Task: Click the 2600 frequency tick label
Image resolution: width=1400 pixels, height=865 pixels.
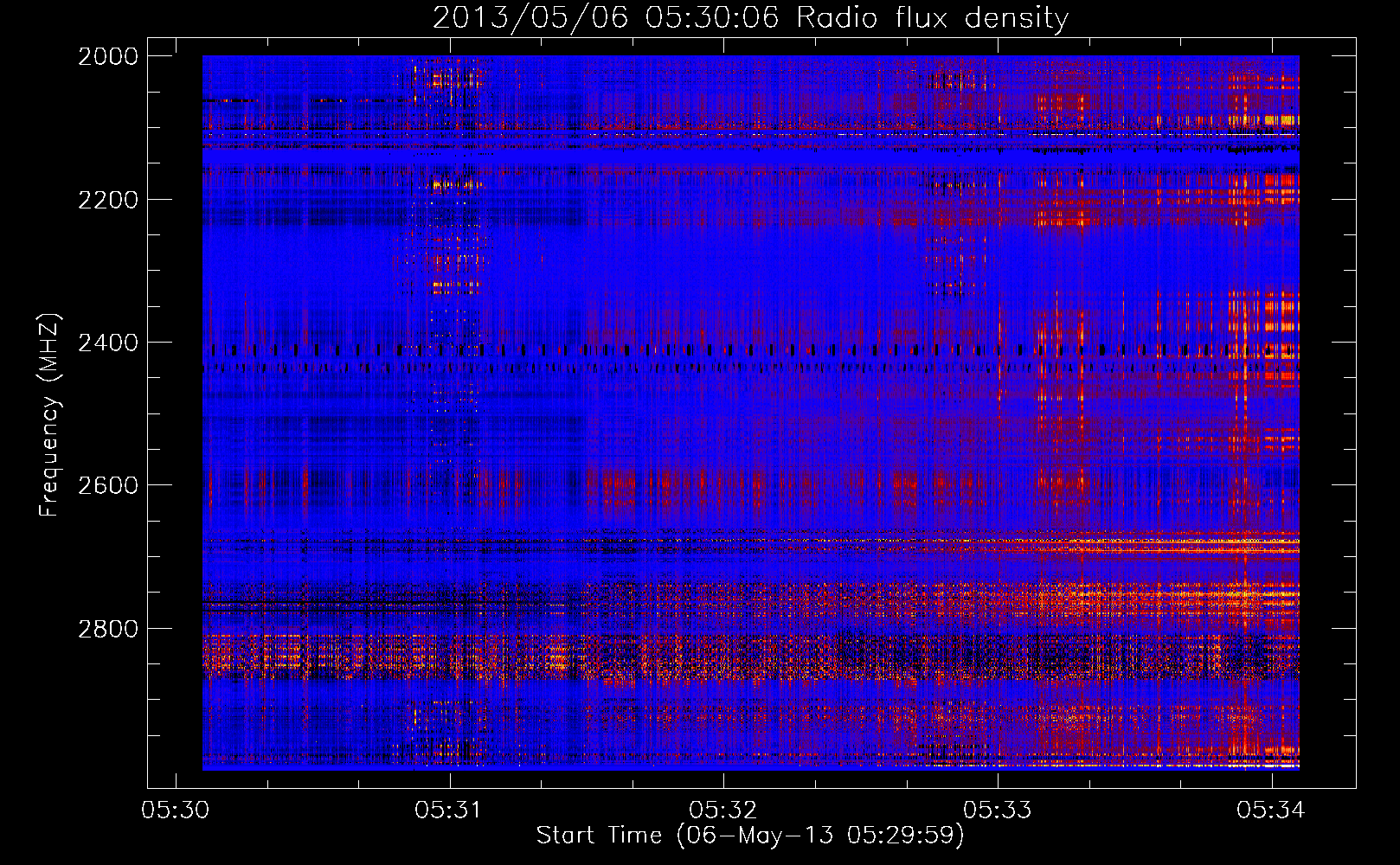Action: (x=108, y=485)
